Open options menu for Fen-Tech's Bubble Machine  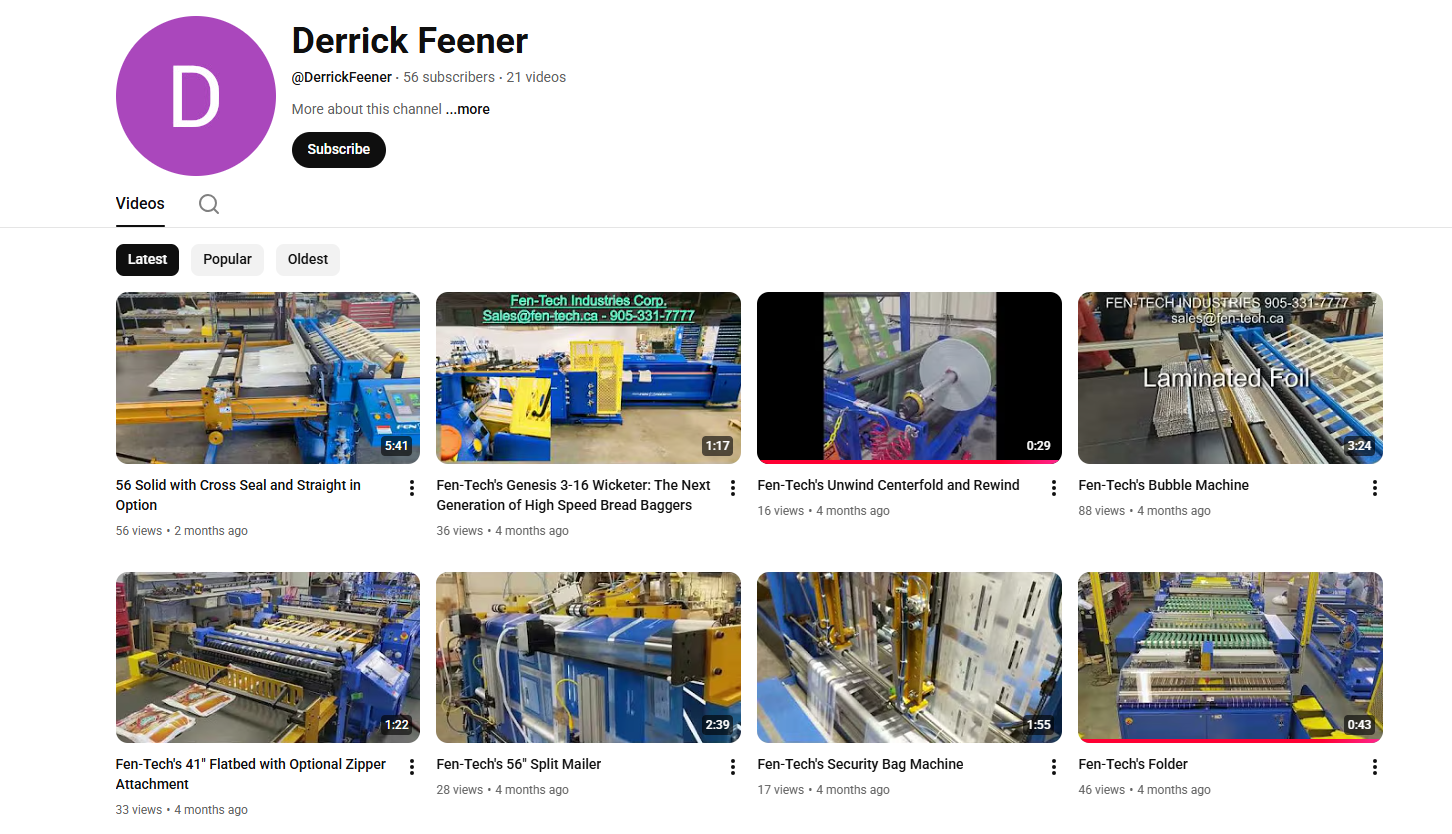pyautogui.click(x=1374, y=488)
